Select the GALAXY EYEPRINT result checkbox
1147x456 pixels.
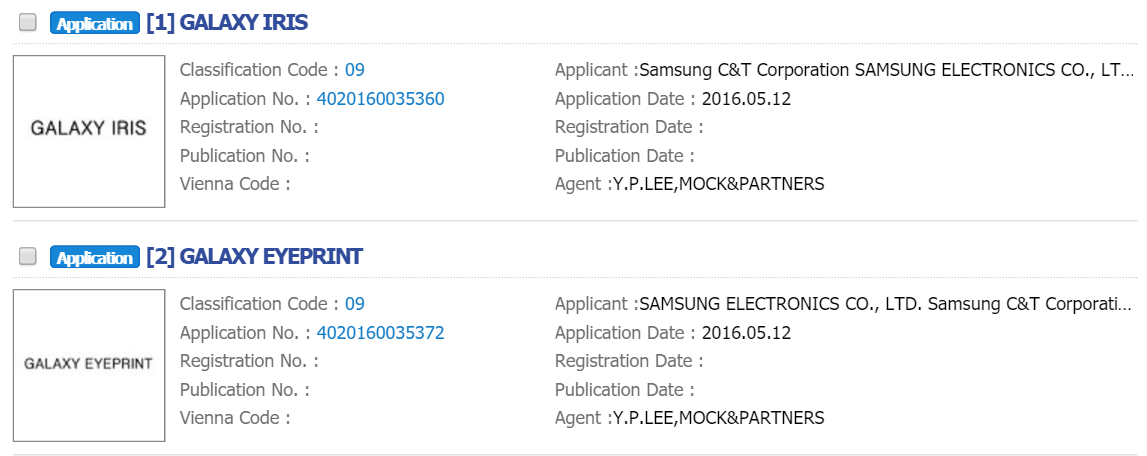(28, 256)
